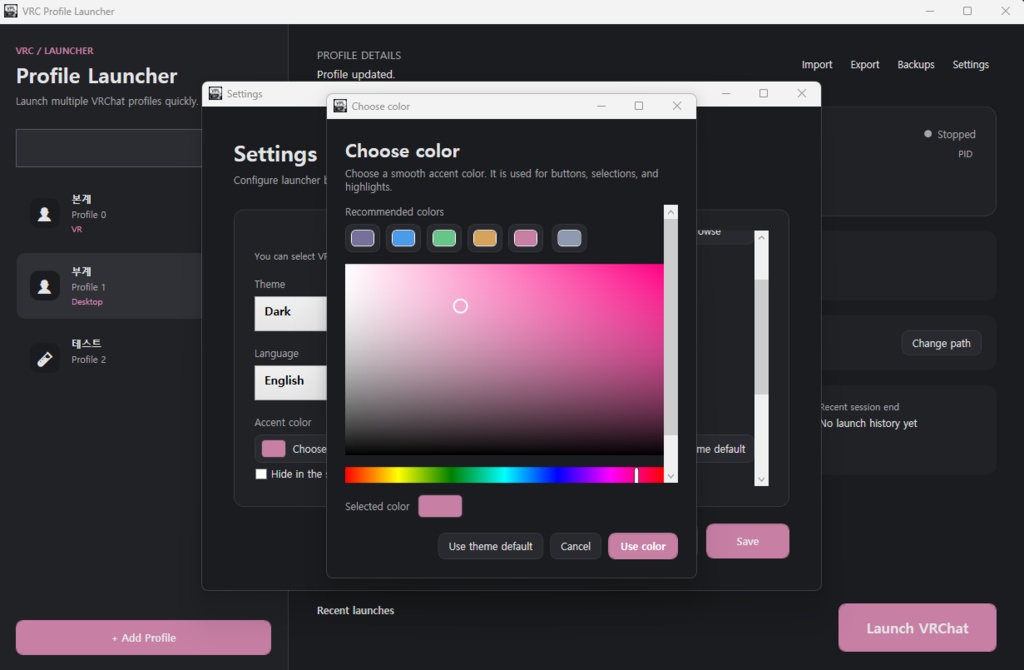The width and height of the screenshot is (1024, 670).
Task: Click the avatar icon of Profile 1
Action: tap(44, 286)
